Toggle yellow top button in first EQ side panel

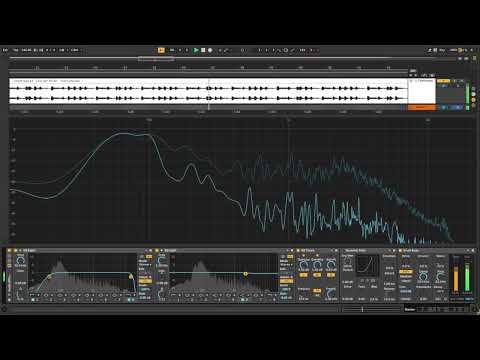coord(149,257)
